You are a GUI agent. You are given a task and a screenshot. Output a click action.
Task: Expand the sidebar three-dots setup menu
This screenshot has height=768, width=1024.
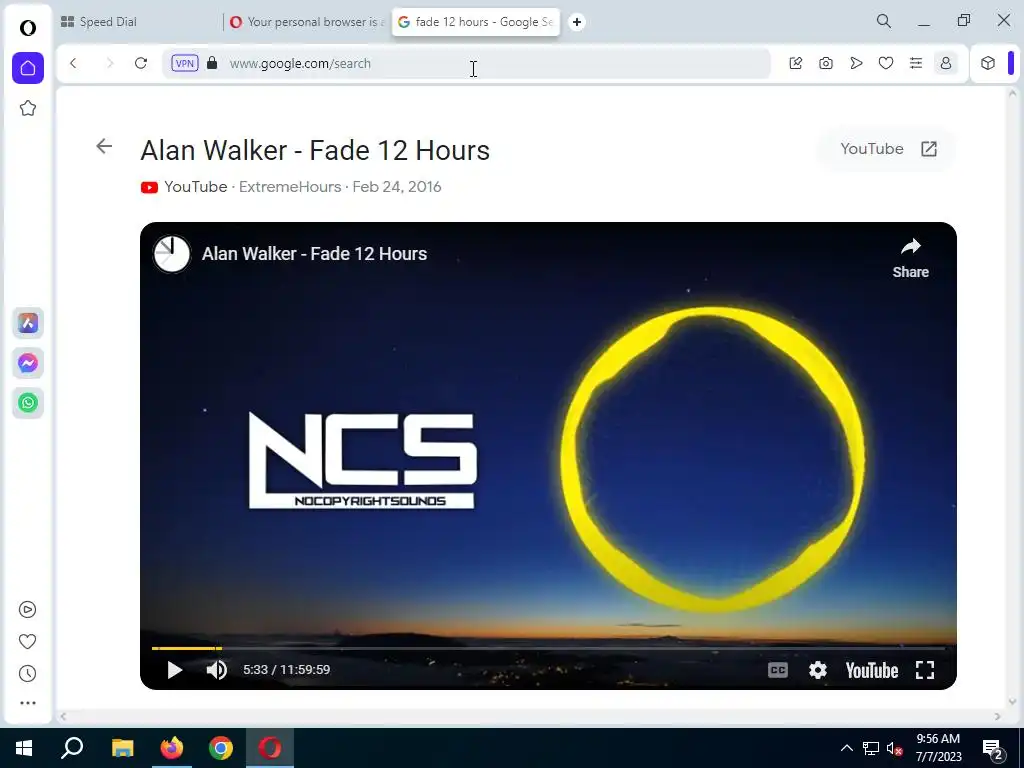coord(27,703)
